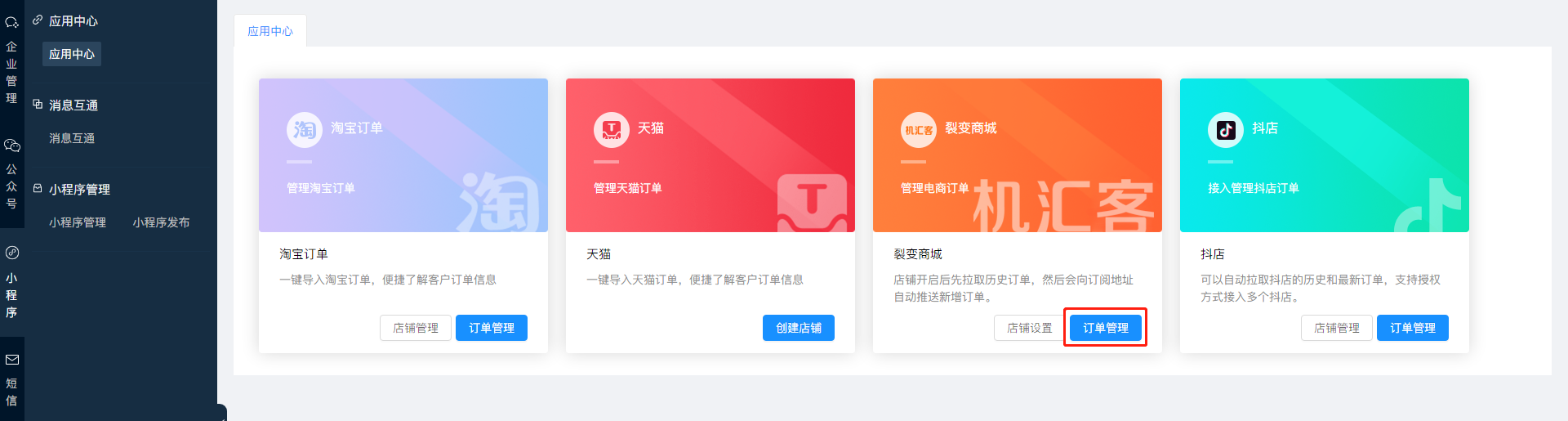Click 创建店铺 button on 天猫 card
The width and height of the screenshot is (1568, 421).
pos(799,328)
